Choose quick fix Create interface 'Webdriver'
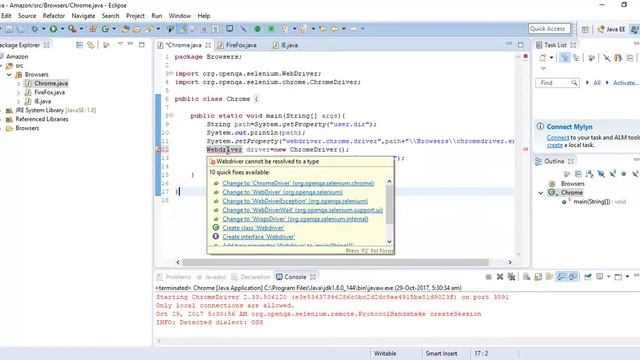Viewport: 640px width, 360px height. pyautogui.click(x=258, y=237)
